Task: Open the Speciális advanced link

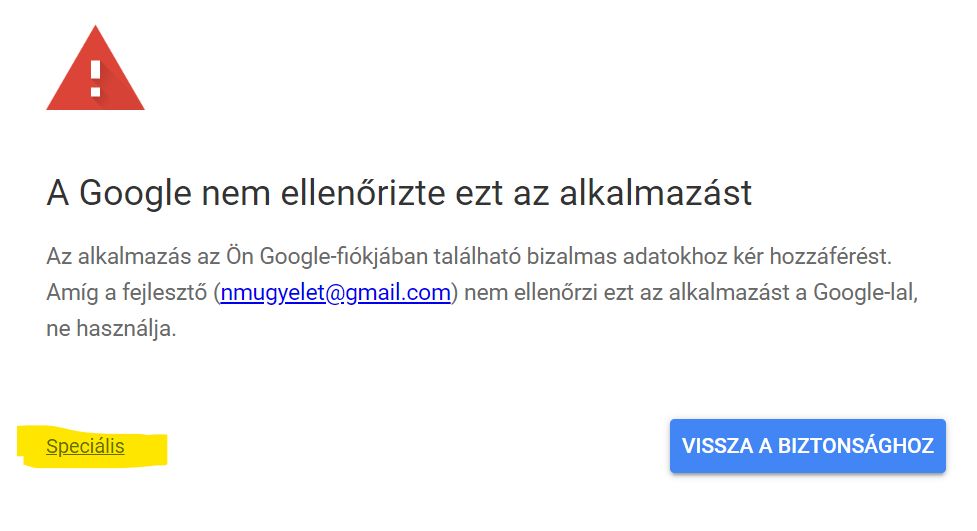Action: coord(85,446)
